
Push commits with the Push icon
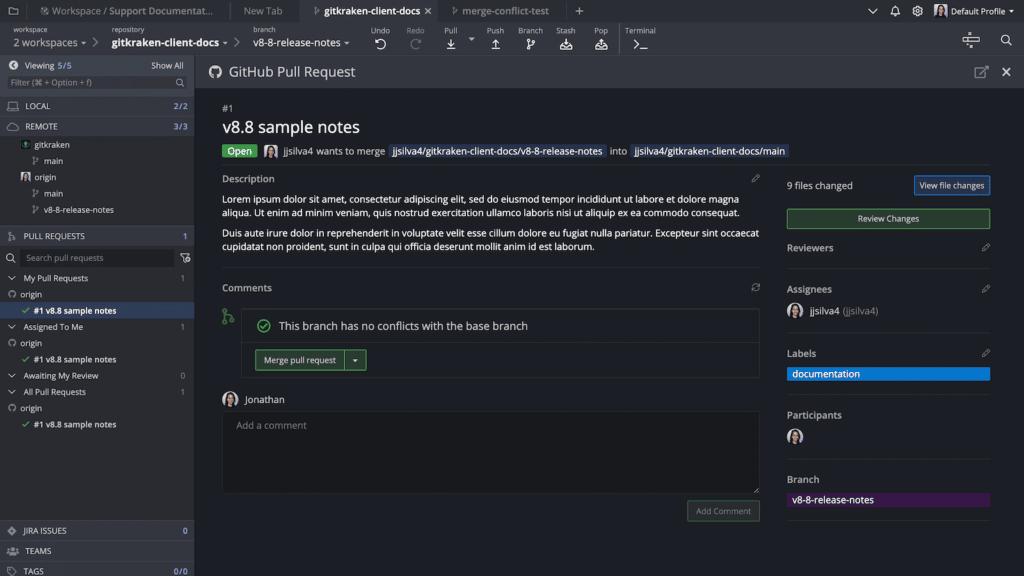coord(496,44)
